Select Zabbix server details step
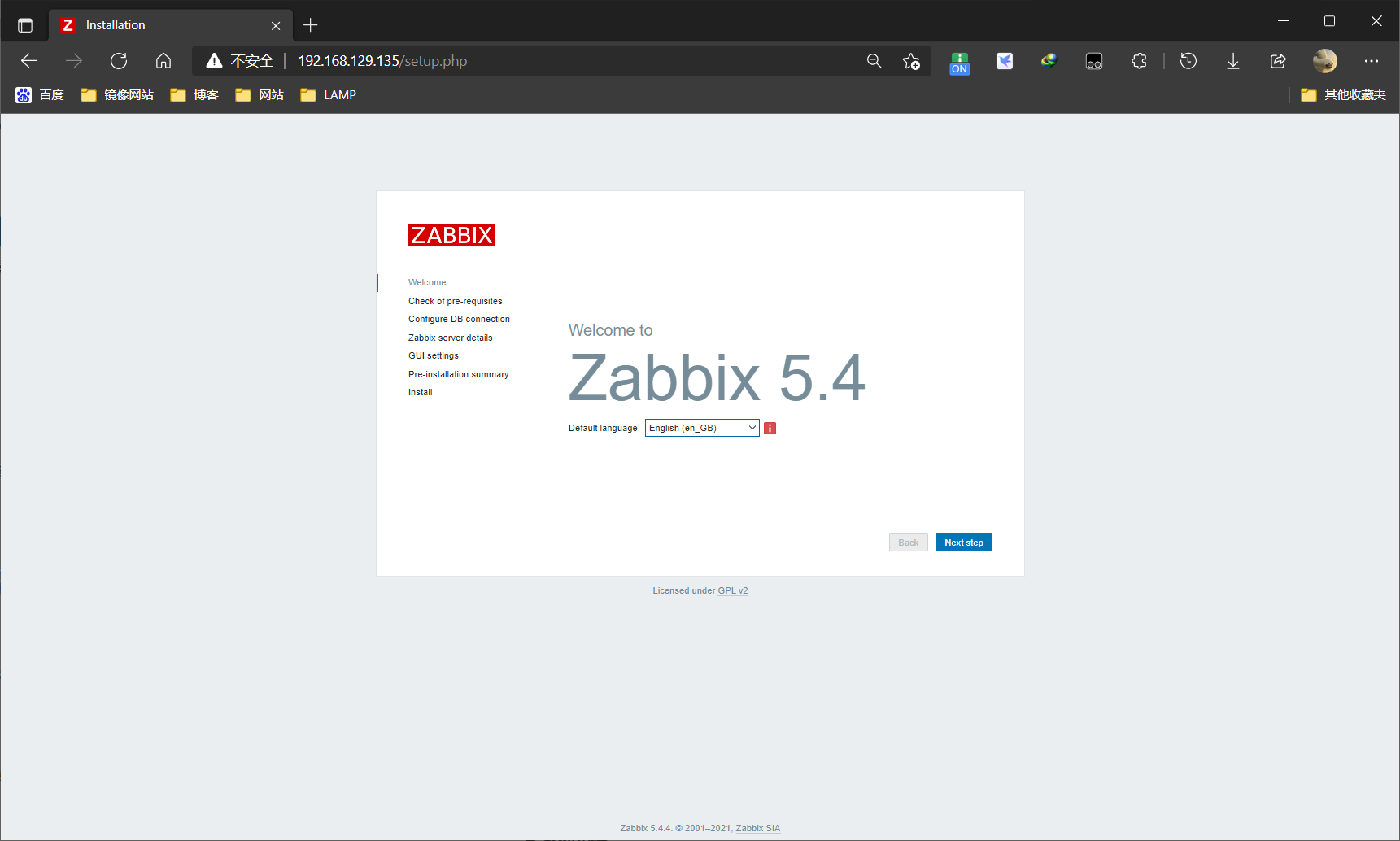 pyautogui.click(x=450, y=338)
